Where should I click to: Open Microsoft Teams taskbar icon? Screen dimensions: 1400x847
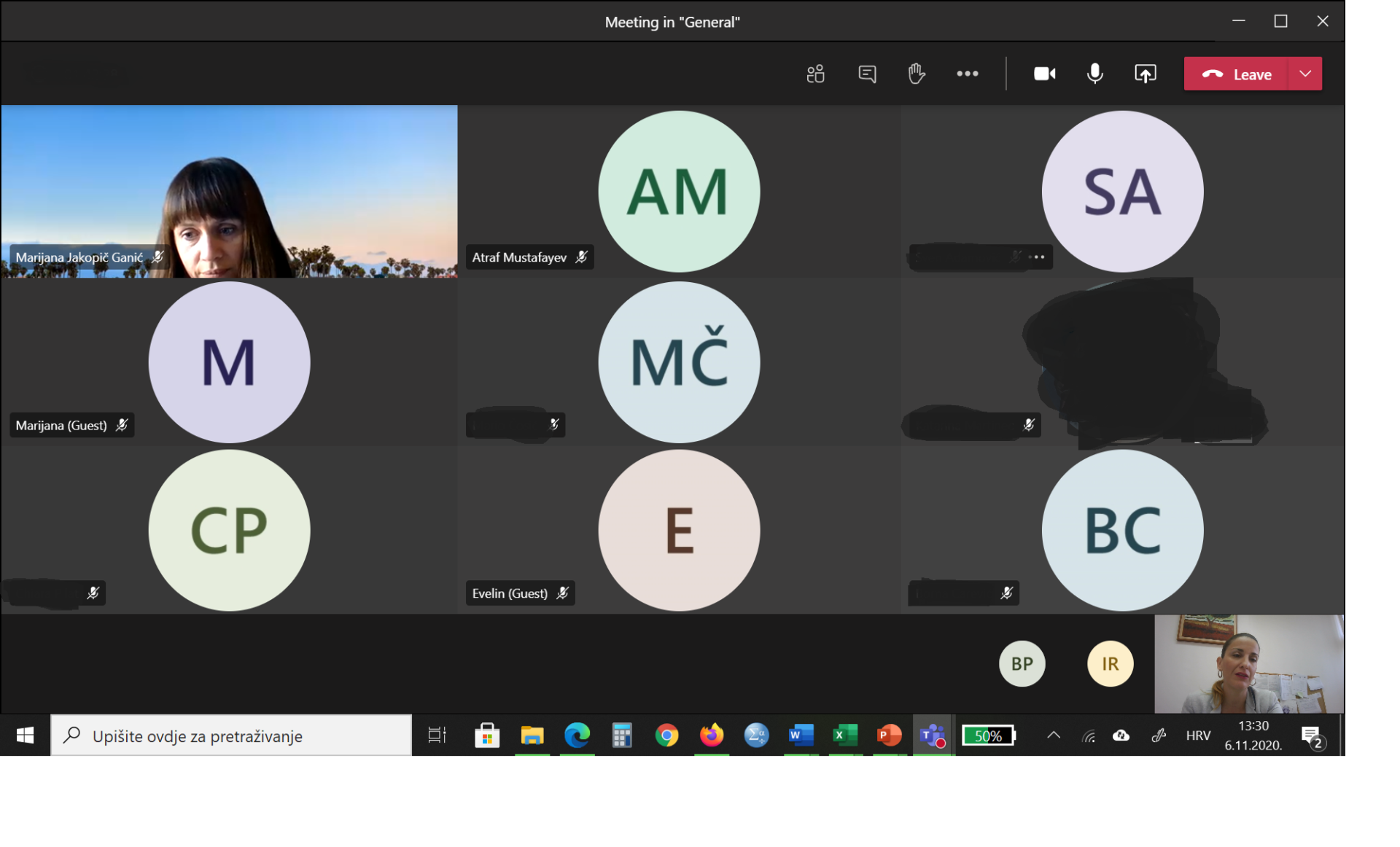coord(933,735)
